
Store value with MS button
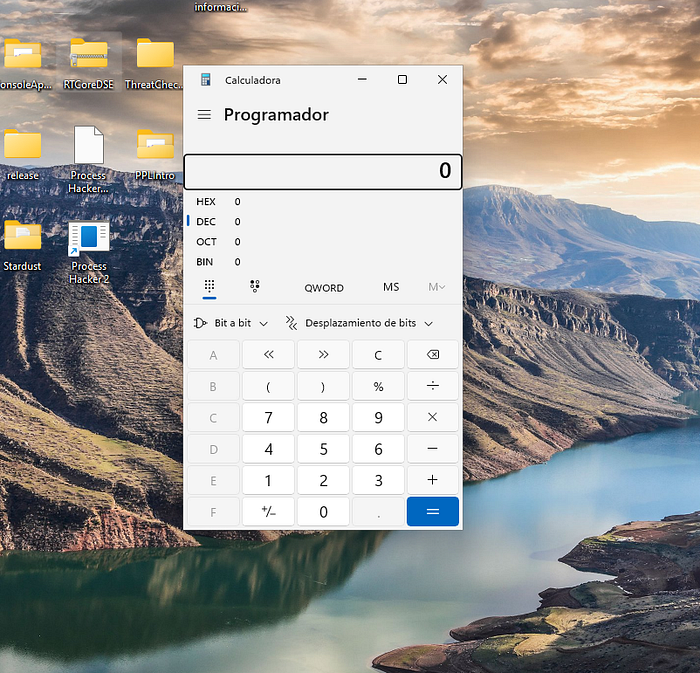[x=391, y=287]
